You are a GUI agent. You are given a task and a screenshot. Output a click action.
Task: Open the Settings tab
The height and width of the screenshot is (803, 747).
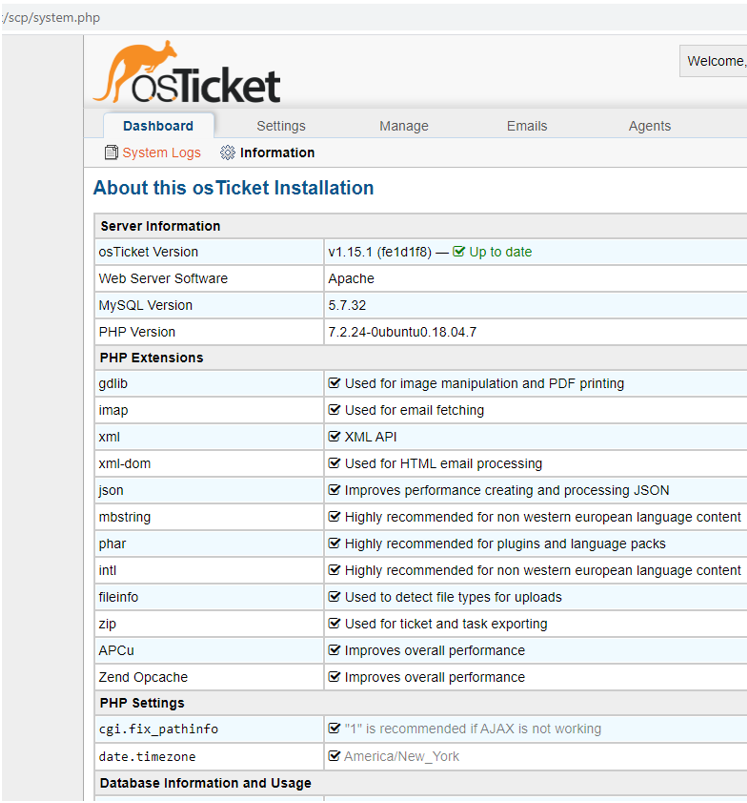click(x=281, y=126)
